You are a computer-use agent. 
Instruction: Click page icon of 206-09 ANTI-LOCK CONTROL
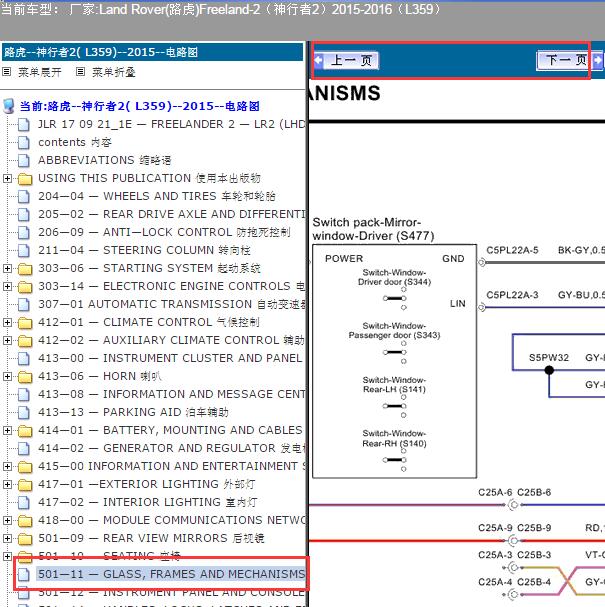pyautogui.click(x=24, y=232)
